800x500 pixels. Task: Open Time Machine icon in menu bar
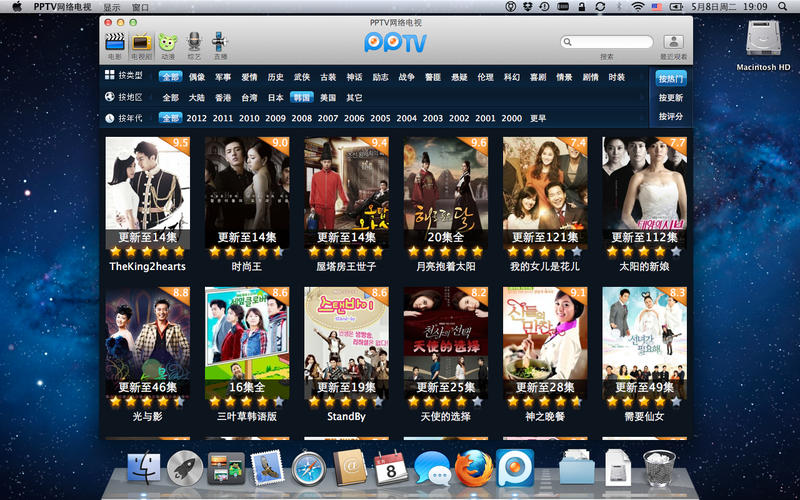[544, 7]
